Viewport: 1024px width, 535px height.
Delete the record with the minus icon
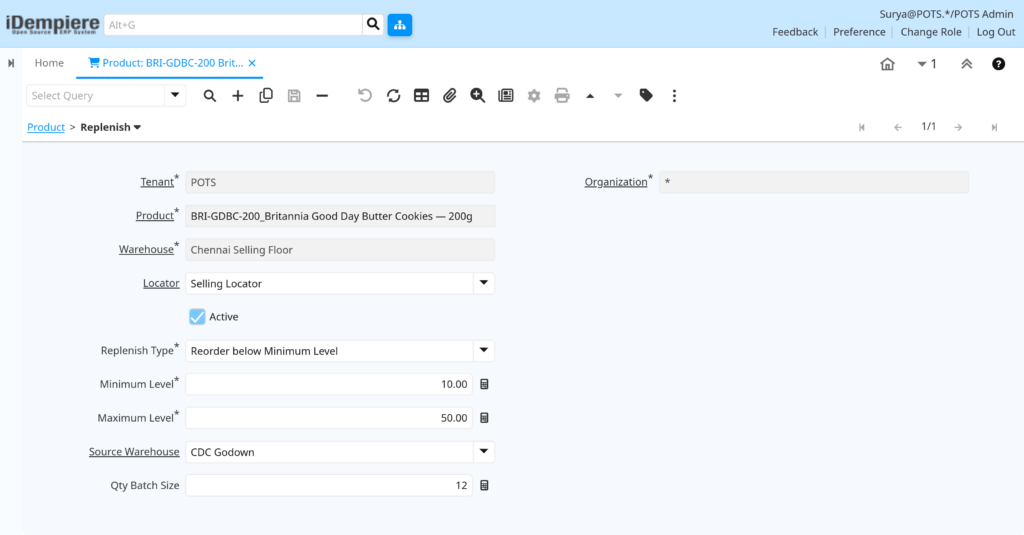(322, 95)
